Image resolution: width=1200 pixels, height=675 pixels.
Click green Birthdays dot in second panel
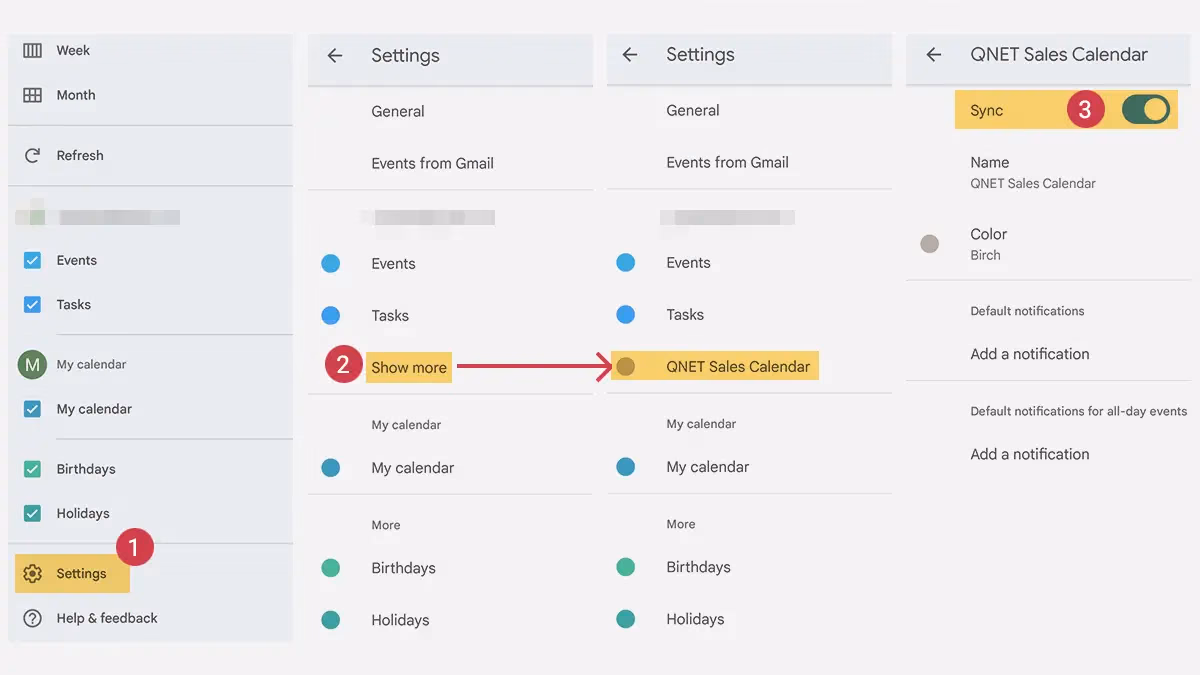click(330, 568)
